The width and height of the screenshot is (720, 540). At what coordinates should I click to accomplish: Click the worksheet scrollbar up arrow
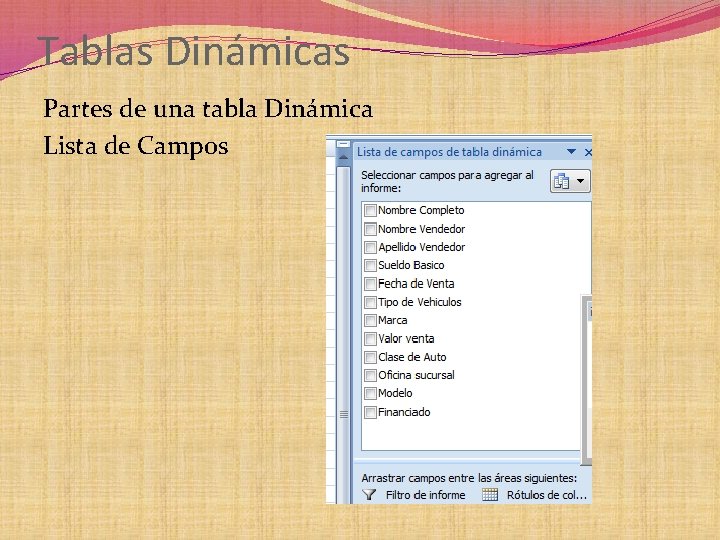pyautogui.click(x=343, y=157)
